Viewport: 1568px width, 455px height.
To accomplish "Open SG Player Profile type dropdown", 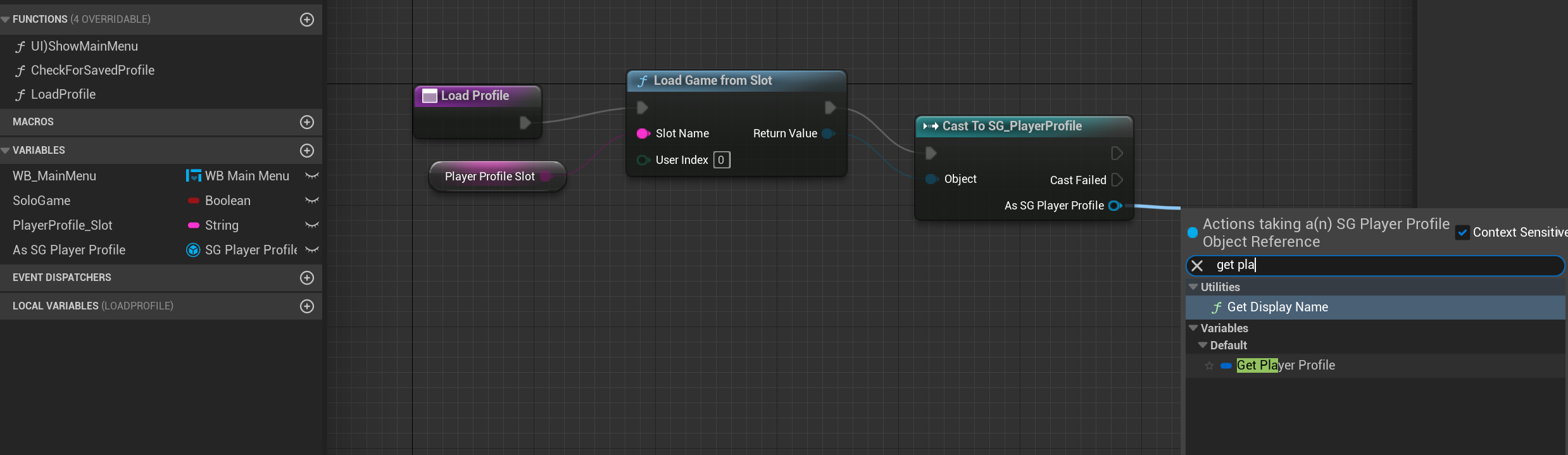I will pos(242,250).
